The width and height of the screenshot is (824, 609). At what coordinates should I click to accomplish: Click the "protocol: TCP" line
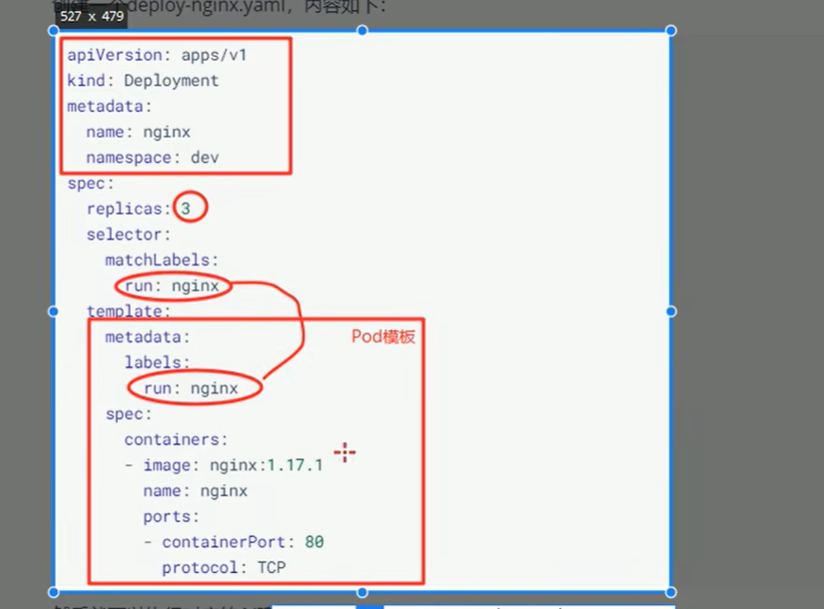pyautogui.click(x=224, y=568)
